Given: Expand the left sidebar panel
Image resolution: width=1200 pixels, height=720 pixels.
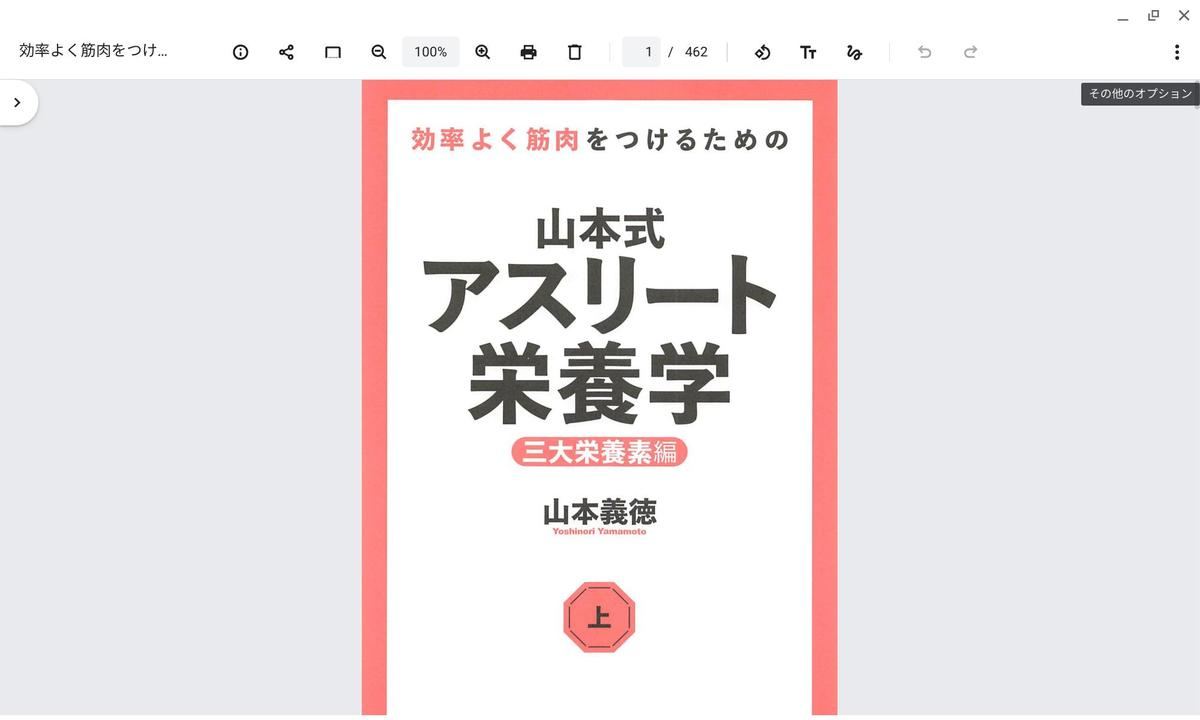Looking at the screenshot, I should (17, 102).
